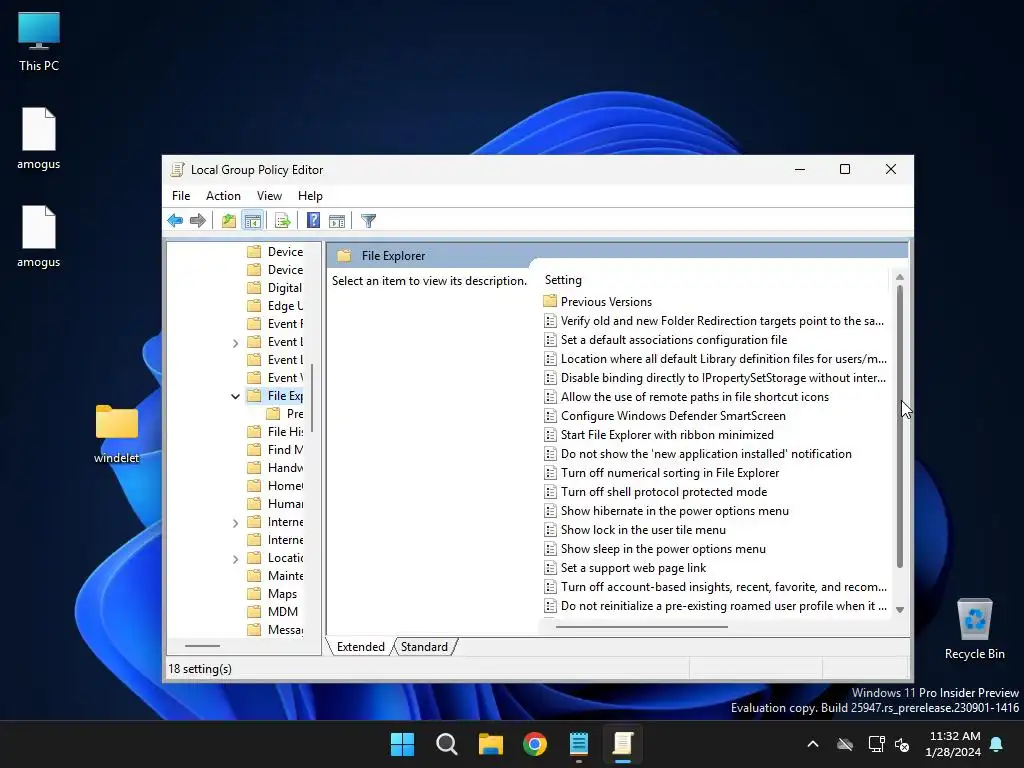The height and width of the screenshot is (768, 1024).
Task: Select the Digital tree folder
Action: [275, 288]
